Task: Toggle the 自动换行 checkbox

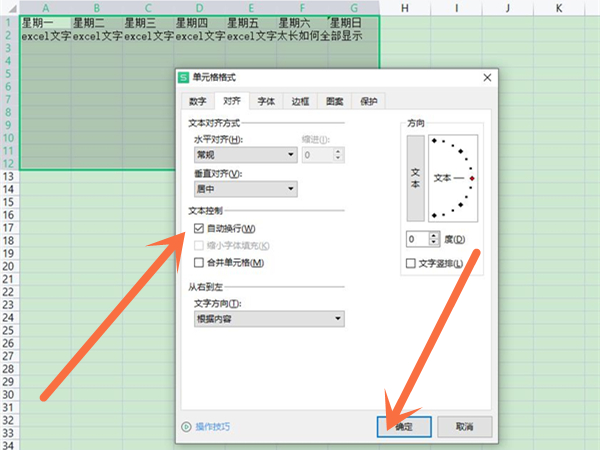Action: [199, 230]
